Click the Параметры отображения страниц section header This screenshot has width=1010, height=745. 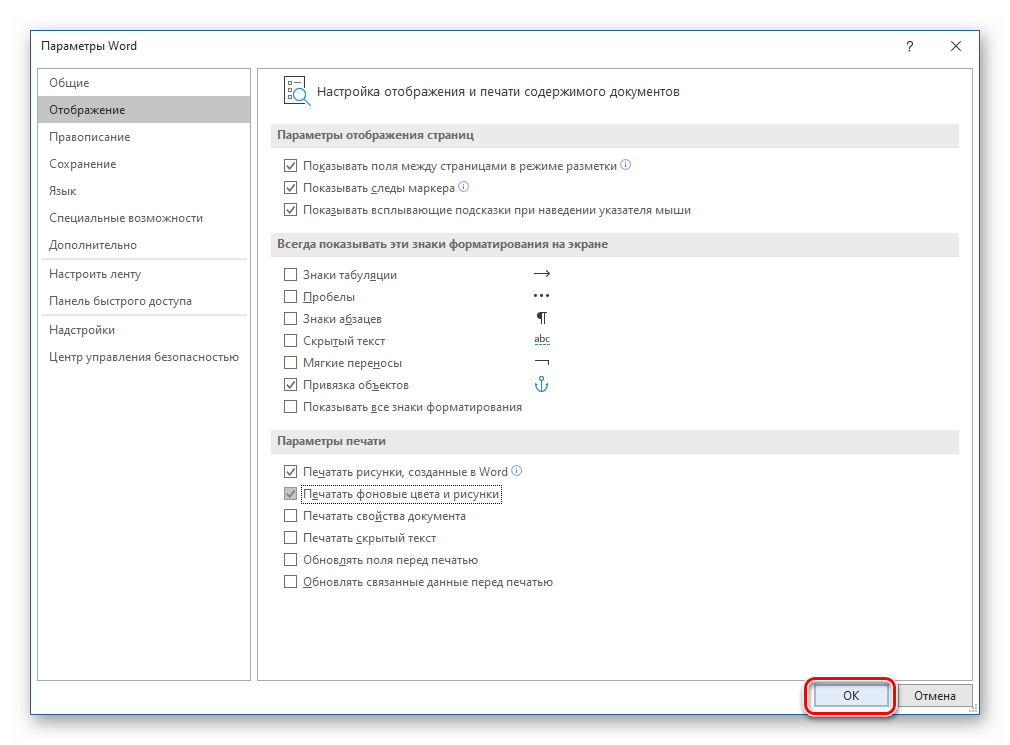point(615,135)
